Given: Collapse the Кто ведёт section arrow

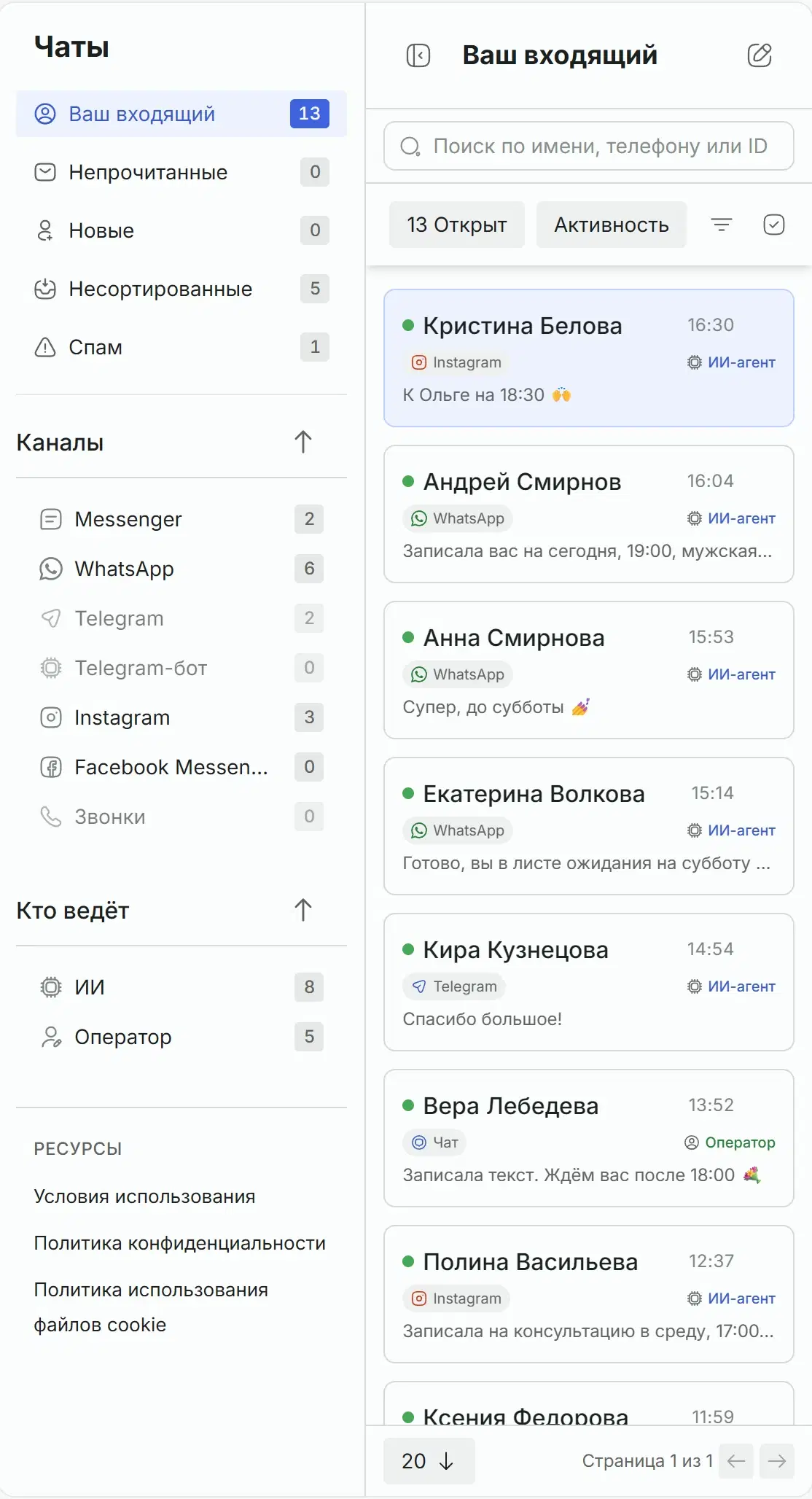Looking at the screenshot, I should click(x=303, y=910).
